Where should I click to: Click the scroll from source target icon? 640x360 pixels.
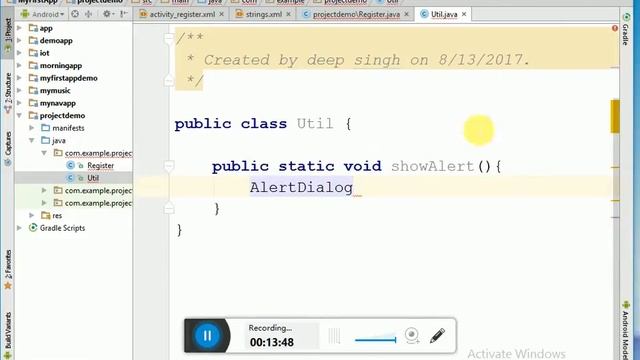tap(75, 14)
